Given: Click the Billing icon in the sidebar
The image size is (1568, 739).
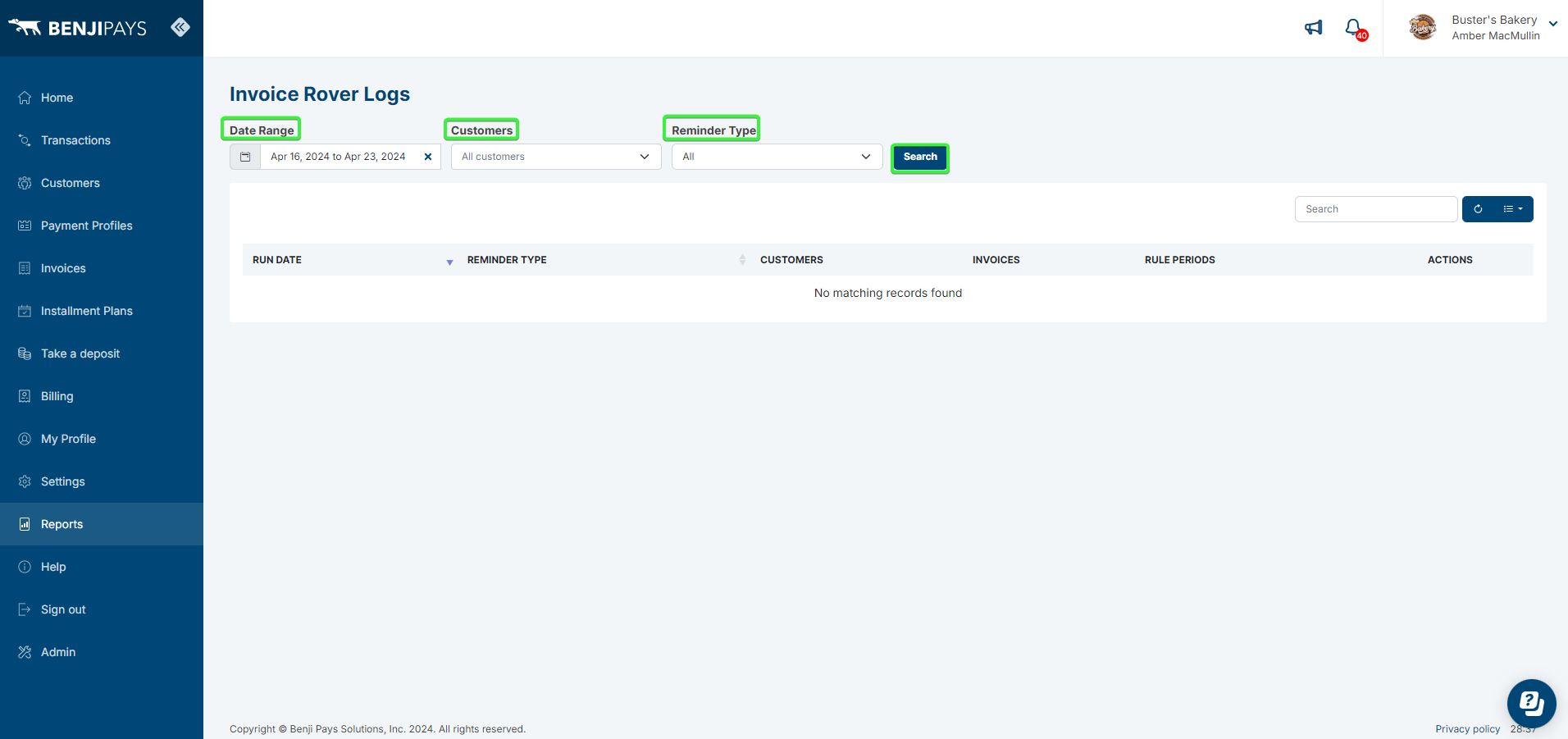Looking at the screenshot, I should [25, 396].
